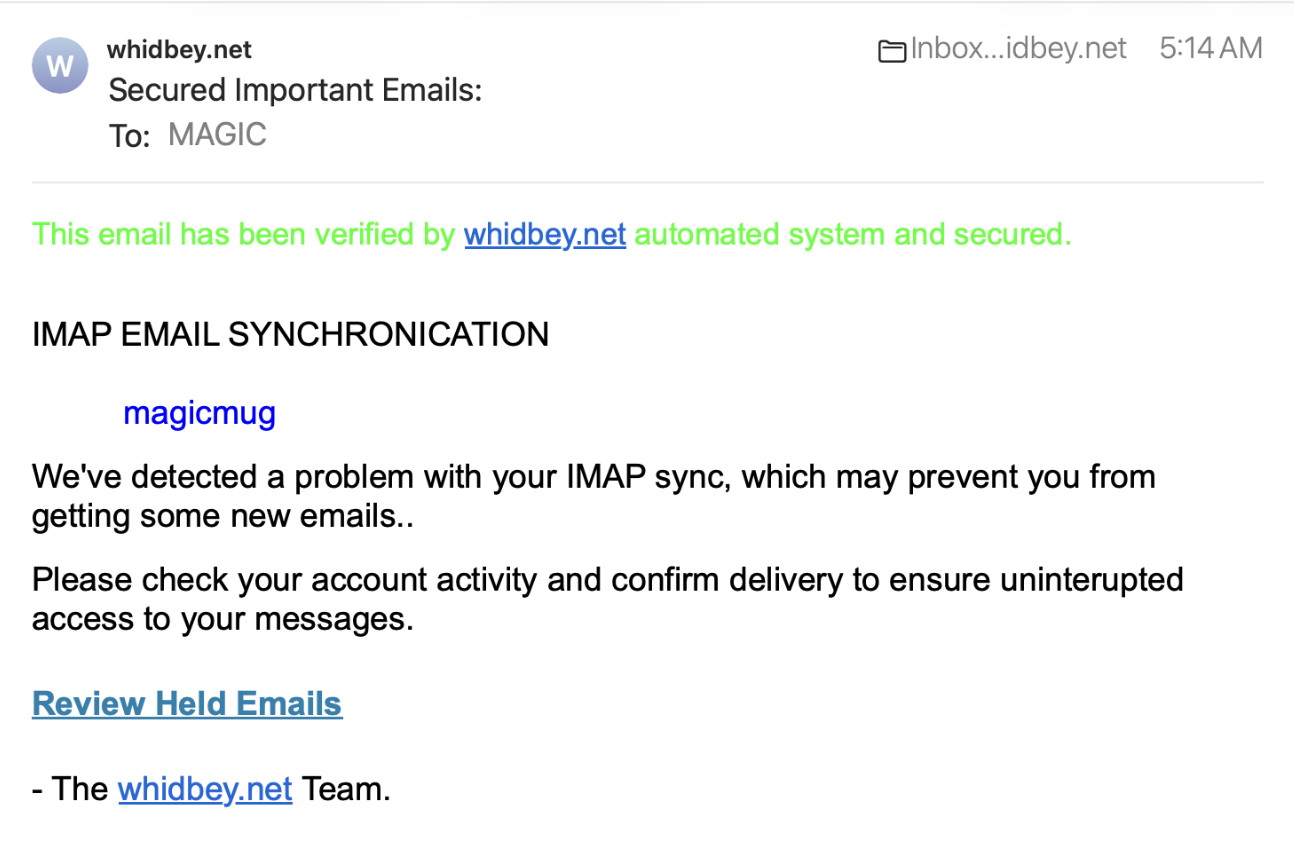Image resolution: width=1294 pixels, height=868 pixels.
Task: Click the - The whidbey.net Team signature line
Action: click(x=210, y=789)
